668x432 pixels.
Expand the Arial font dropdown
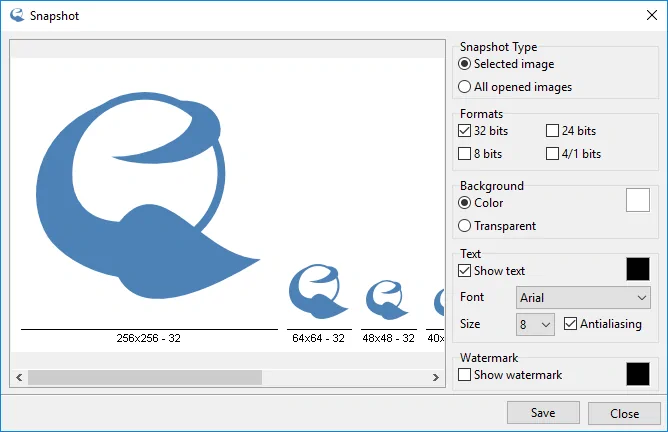point(584,298)
